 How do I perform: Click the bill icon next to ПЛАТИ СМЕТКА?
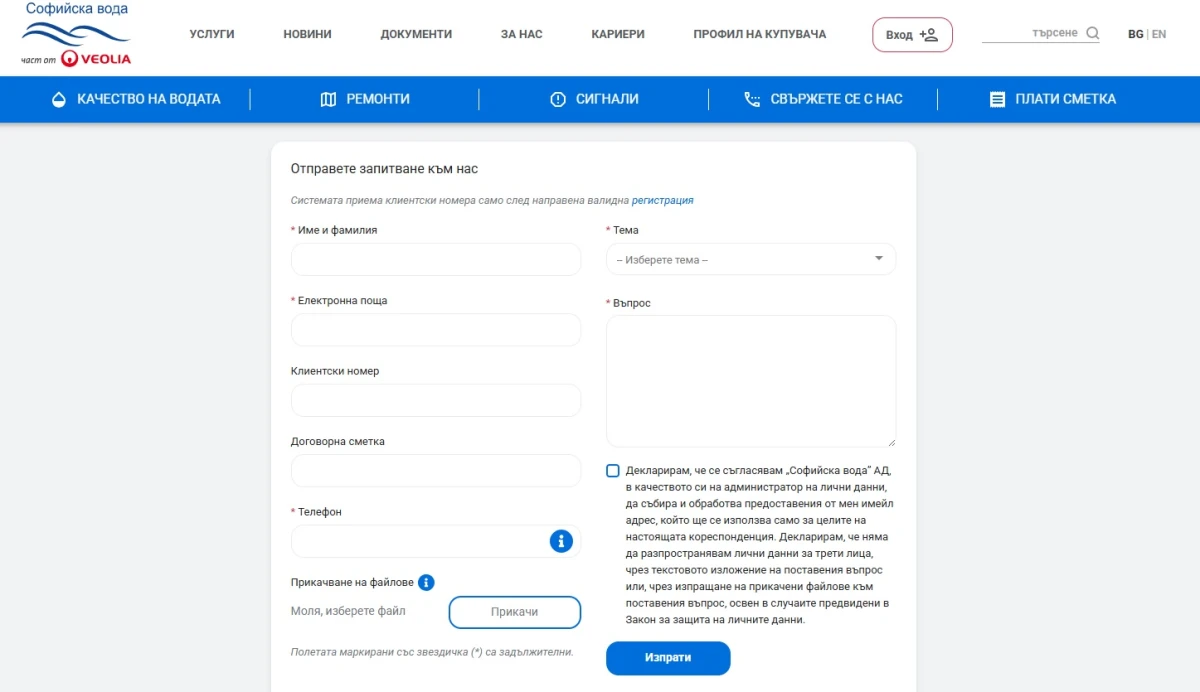(x=997, y=99)
